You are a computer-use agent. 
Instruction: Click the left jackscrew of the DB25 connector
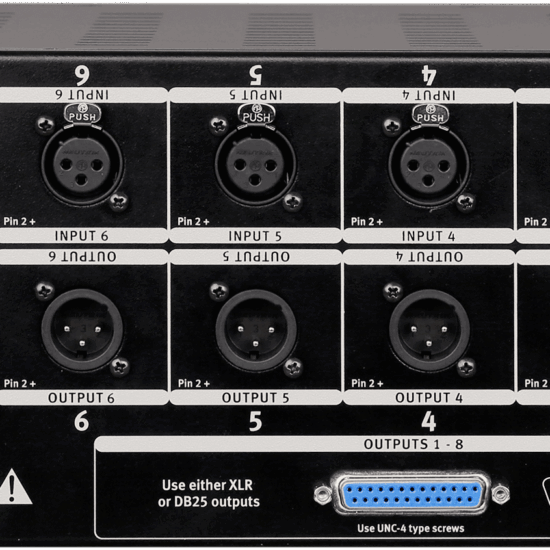[323, 494]
